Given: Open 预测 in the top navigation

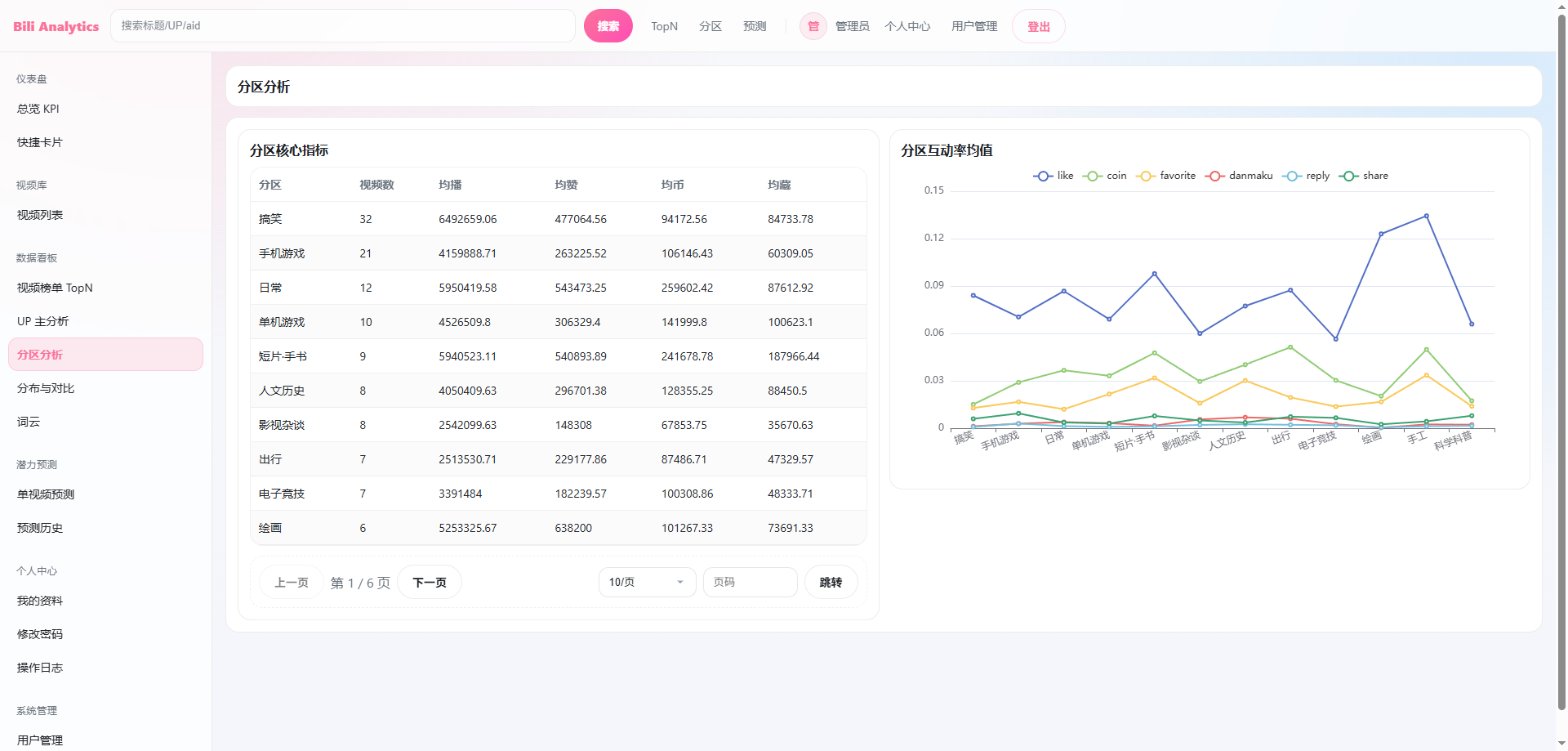Looking at the screenshot, I should click(x=755, y=26).
